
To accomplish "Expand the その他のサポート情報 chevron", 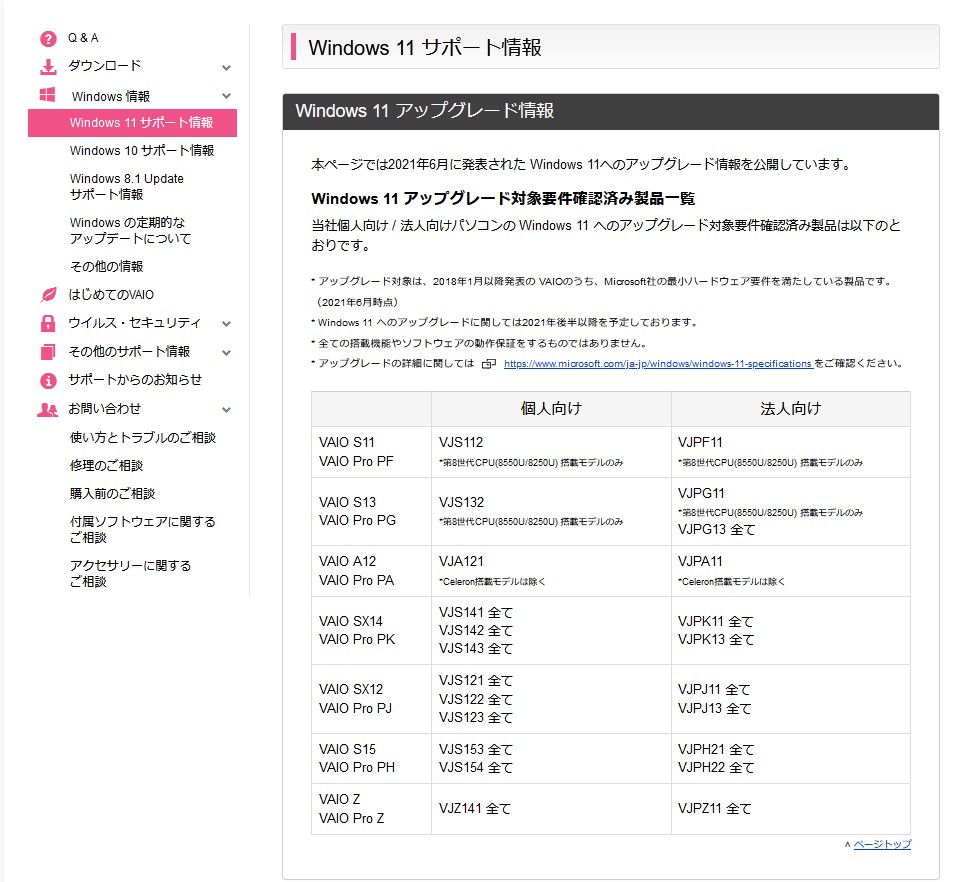I will 227,352.
